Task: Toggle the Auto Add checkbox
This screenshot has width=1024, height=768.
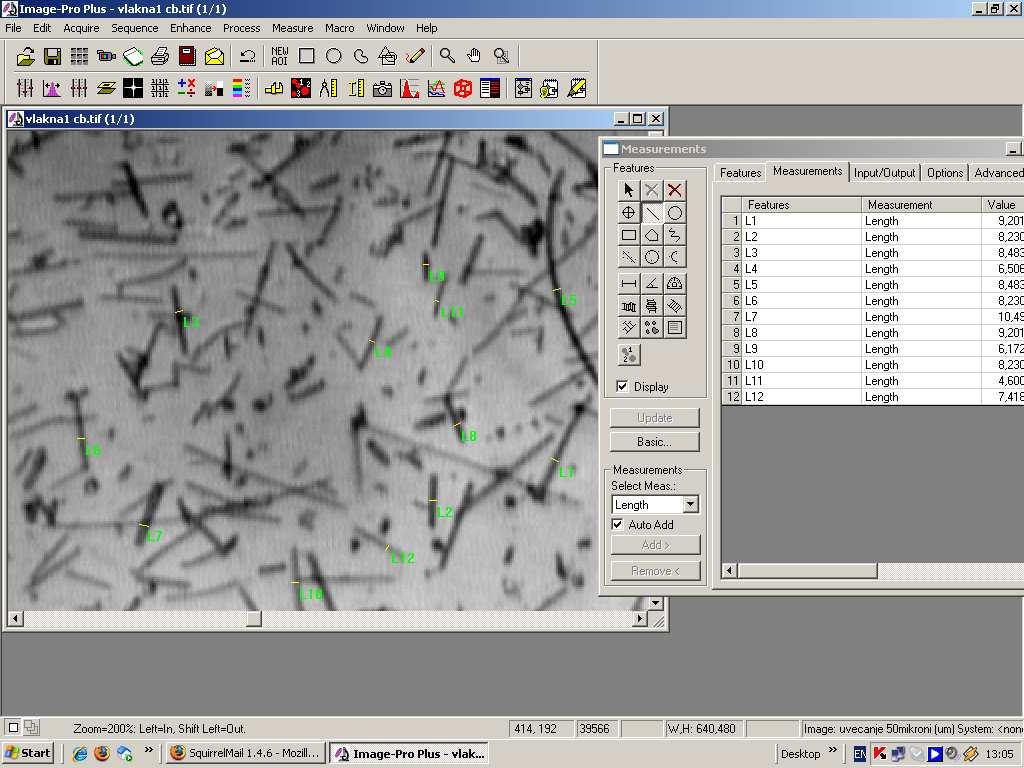Action: pos(617,524)
